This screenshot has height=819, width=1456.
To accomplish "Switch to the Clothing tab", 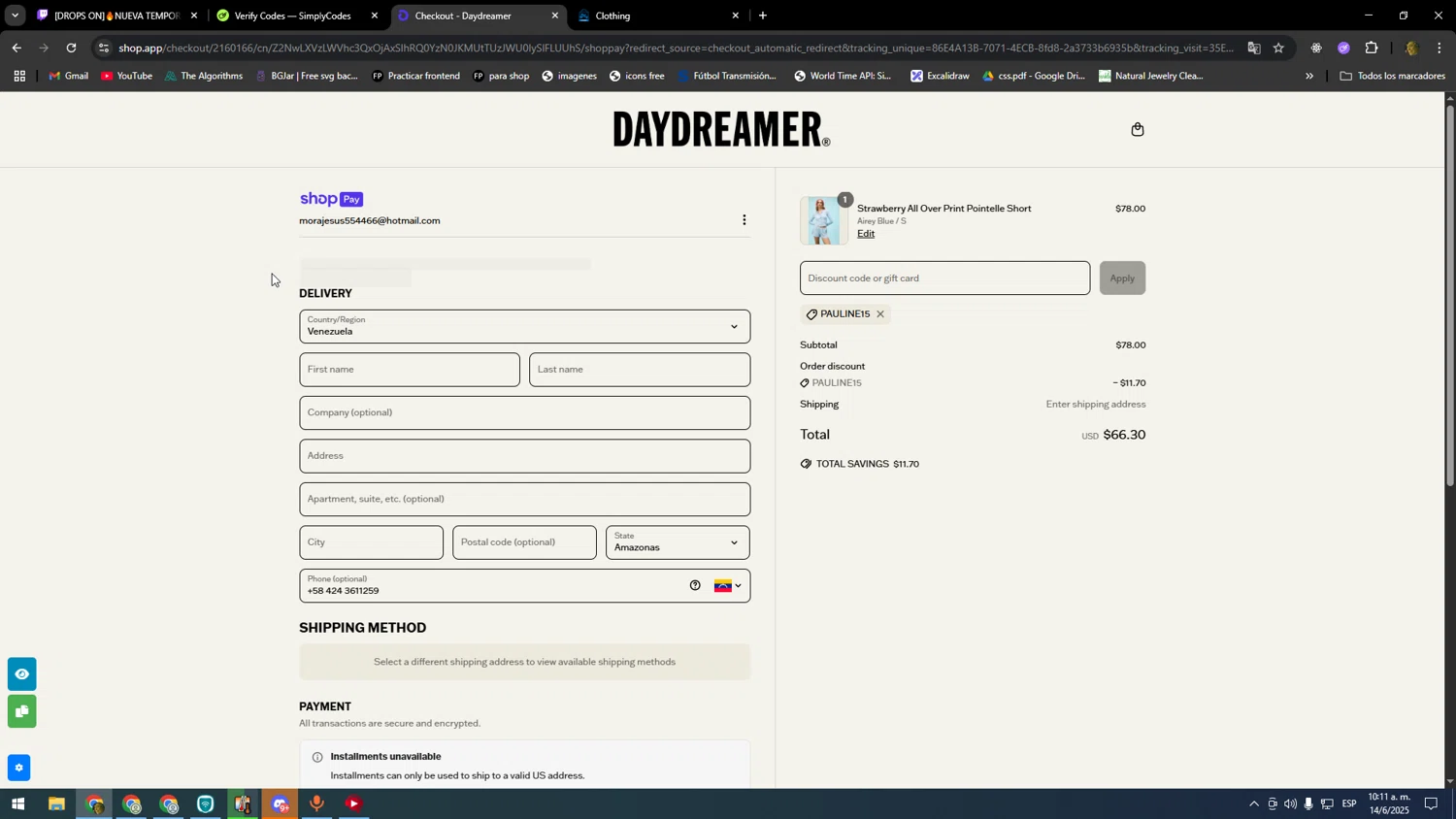I will [x=657, y=16].
